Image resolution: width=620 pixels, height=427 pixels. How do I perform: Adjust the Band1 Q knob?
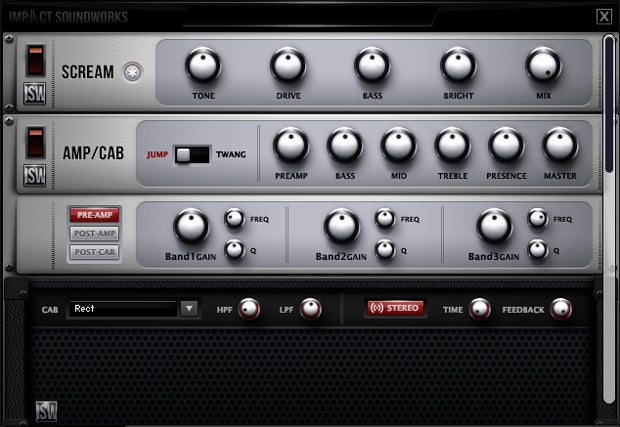click(235, 250)
